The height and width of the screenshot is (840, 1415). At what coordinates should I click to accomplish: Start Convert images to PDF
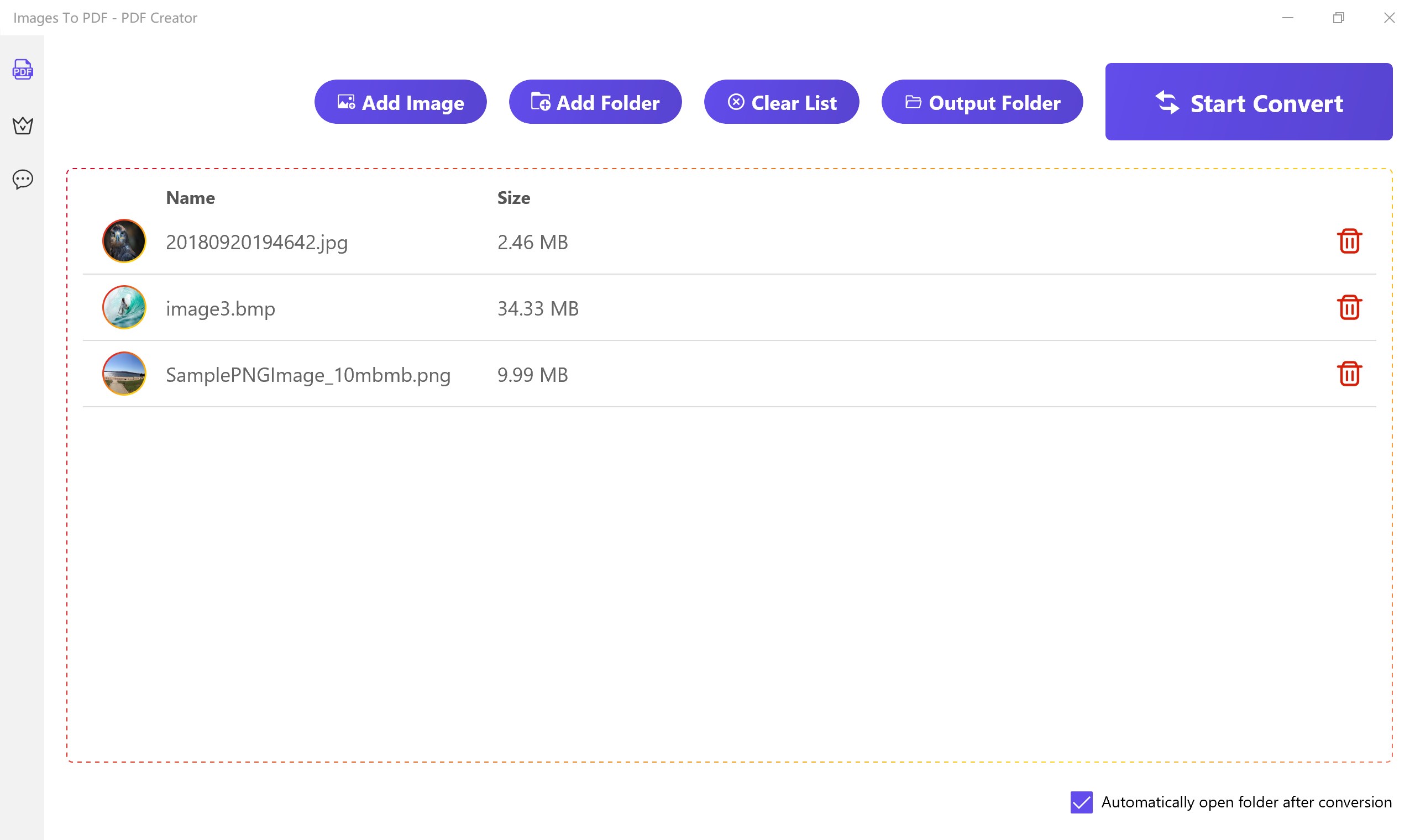tap(1248, 102)
